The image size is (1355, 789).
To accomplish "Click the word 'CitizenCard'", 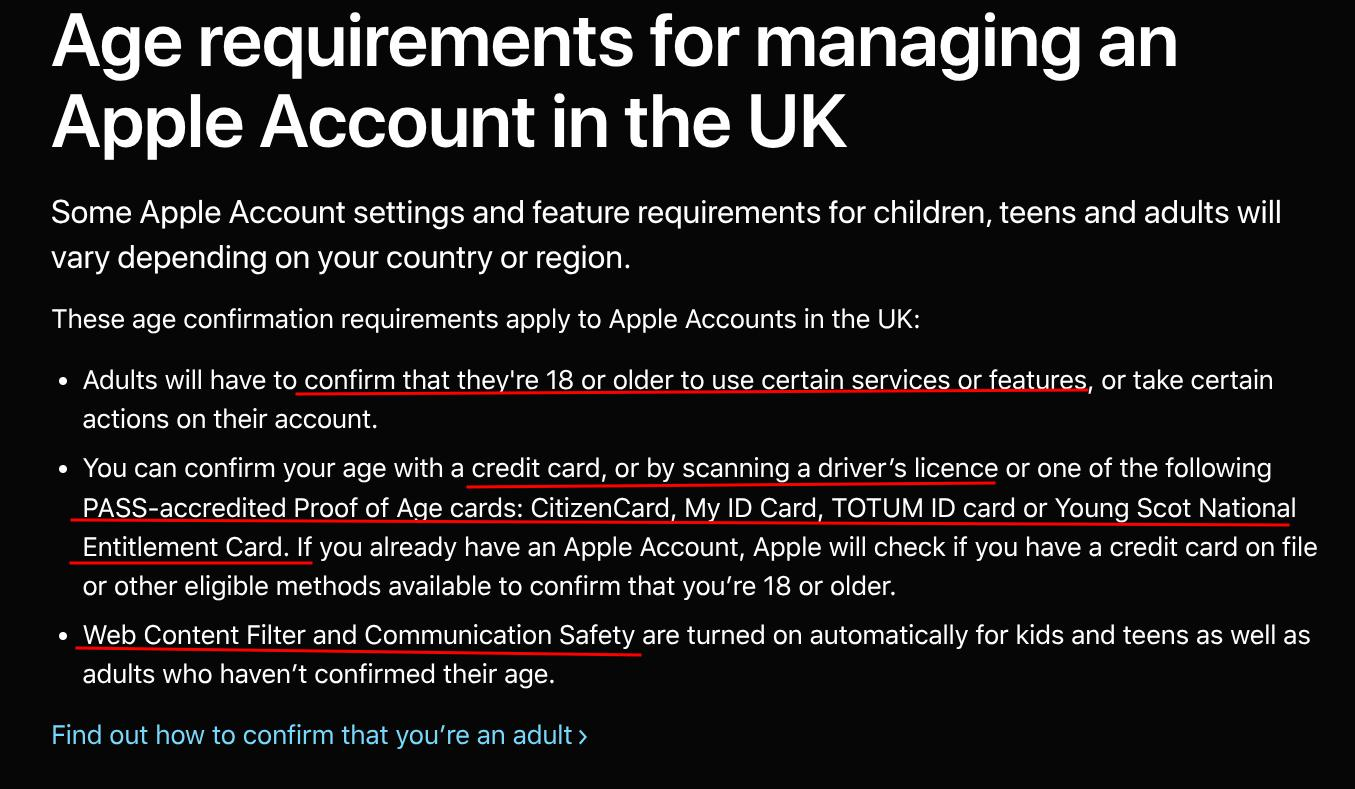I will [600, 508].
